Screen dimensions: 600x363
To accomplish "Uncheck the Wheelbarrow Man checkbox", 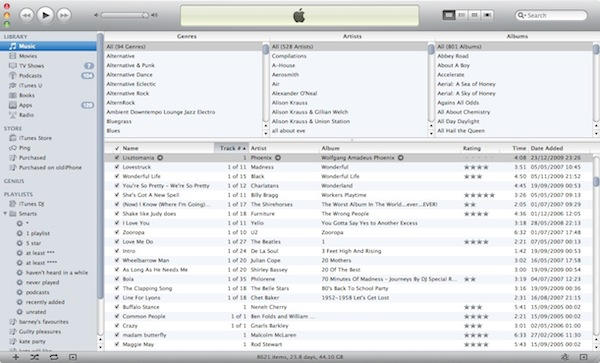I will pos(117,260).
